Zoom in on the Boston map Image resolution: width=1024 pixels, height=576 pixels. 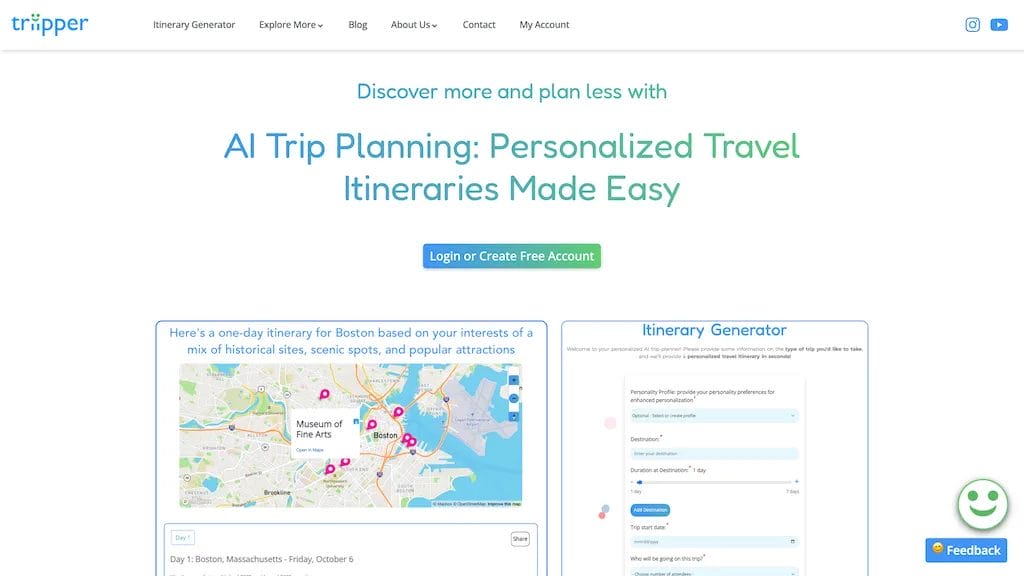(514, 380)
